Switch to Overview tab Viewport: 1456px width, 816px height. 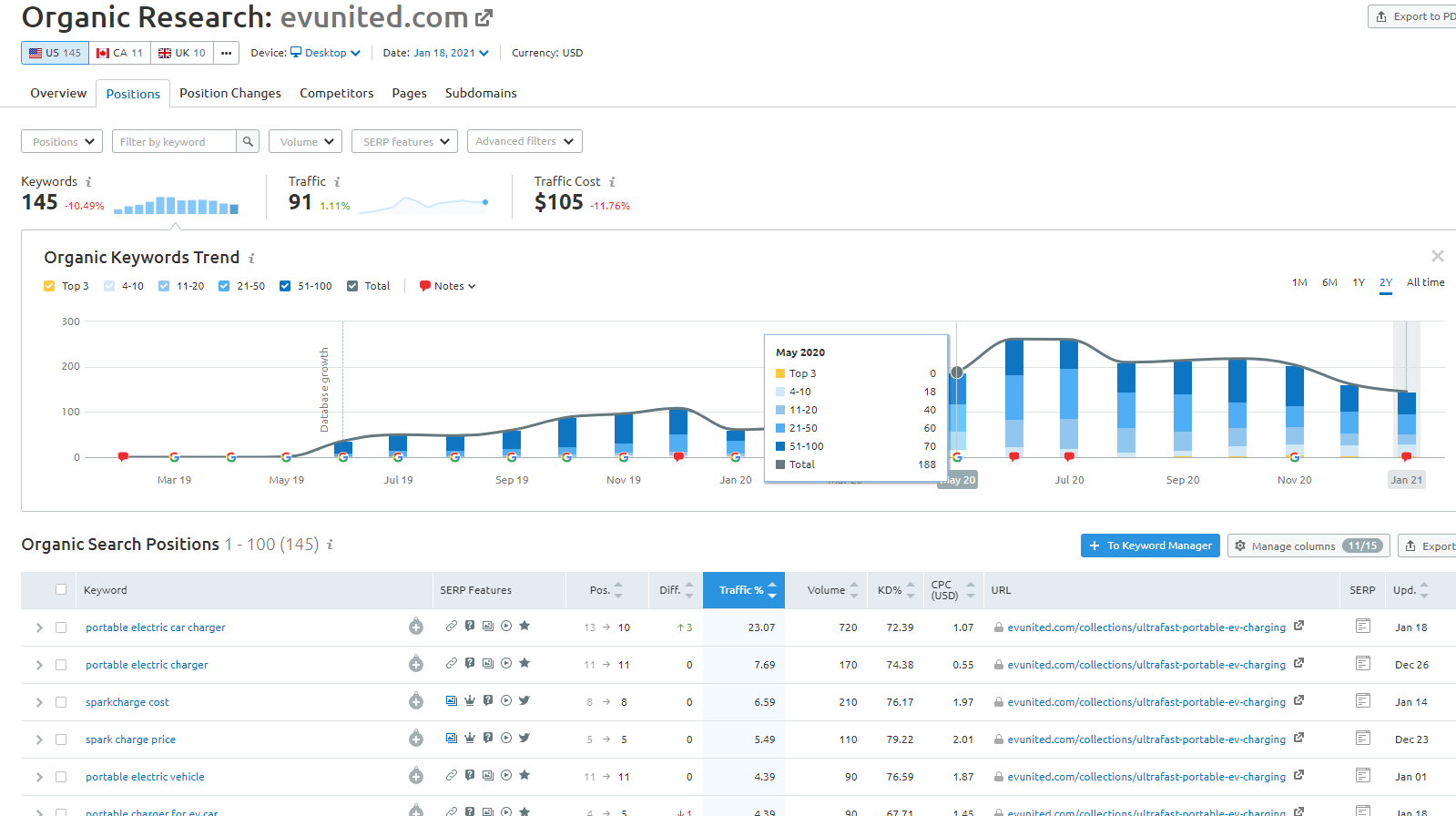pyautogui.click(x=58, y=93)
